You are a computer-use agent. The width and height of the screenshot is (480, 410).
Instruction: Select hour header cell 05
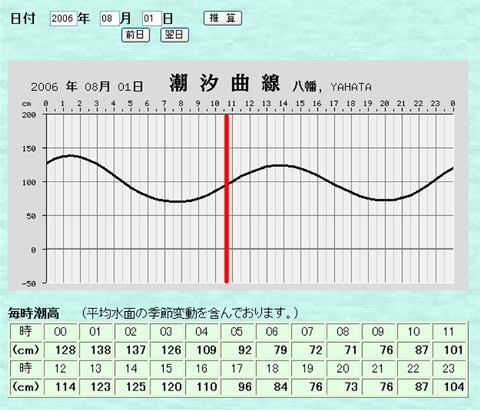tap(237, 332)
